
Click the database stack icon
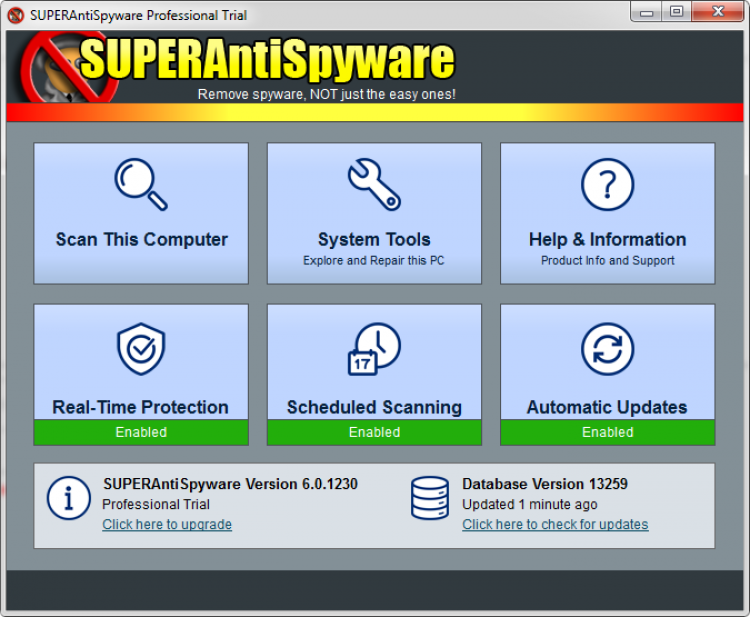coord(430,498)
